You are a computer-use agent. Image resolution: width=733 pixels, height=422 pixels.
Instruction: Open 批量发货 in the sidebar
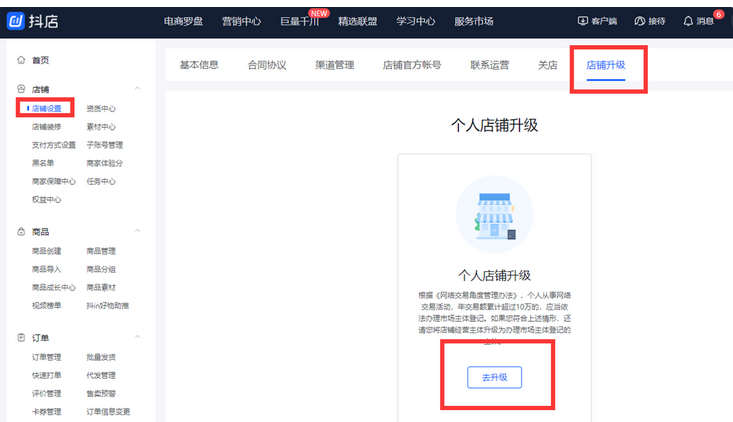[x=101, y=357]
